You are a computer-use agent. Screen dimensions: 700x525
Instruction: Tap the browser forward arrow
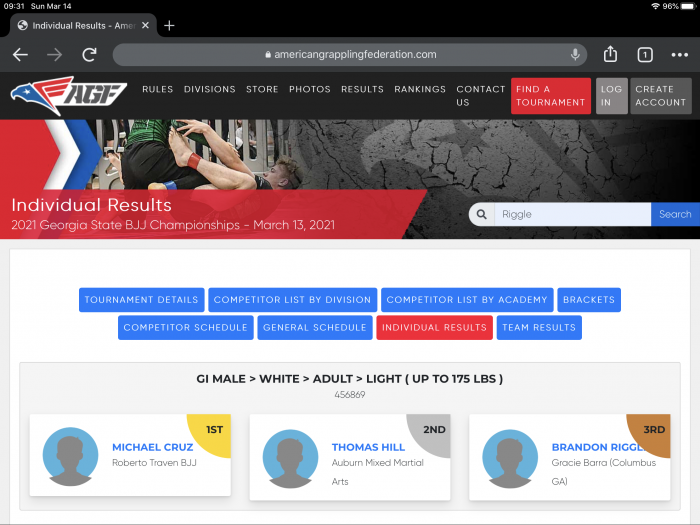point(54,55)
